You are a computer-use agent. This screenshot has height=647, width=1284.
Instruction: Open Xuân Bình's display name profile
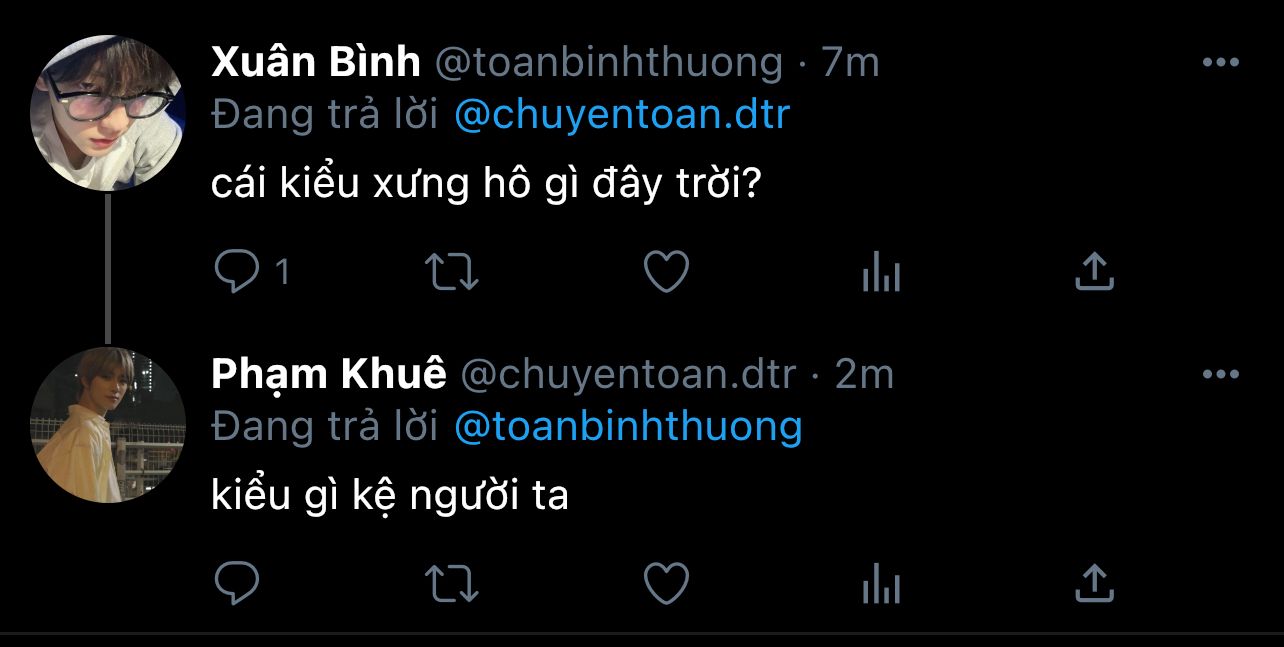pyautogui.click(x=316, y=63)
